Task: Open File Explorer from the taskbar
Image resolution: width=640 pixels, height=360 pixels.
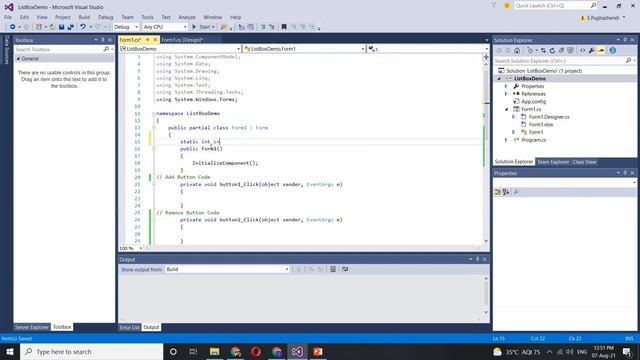Action: coord(214,351)
